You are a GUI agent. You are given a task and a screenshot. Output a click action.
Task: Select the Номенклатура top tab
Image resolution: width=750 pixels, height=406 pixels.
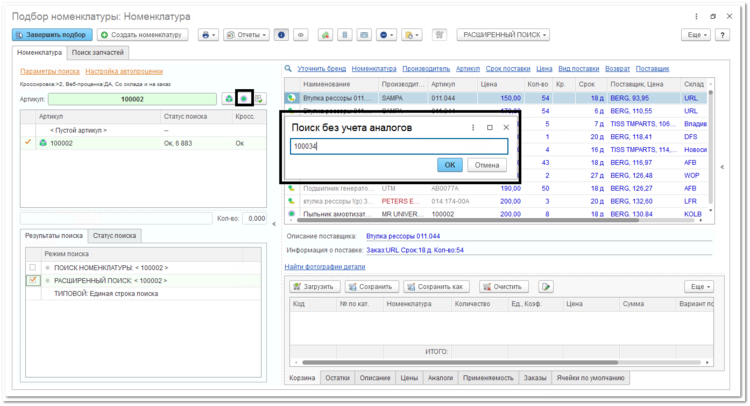40,53
